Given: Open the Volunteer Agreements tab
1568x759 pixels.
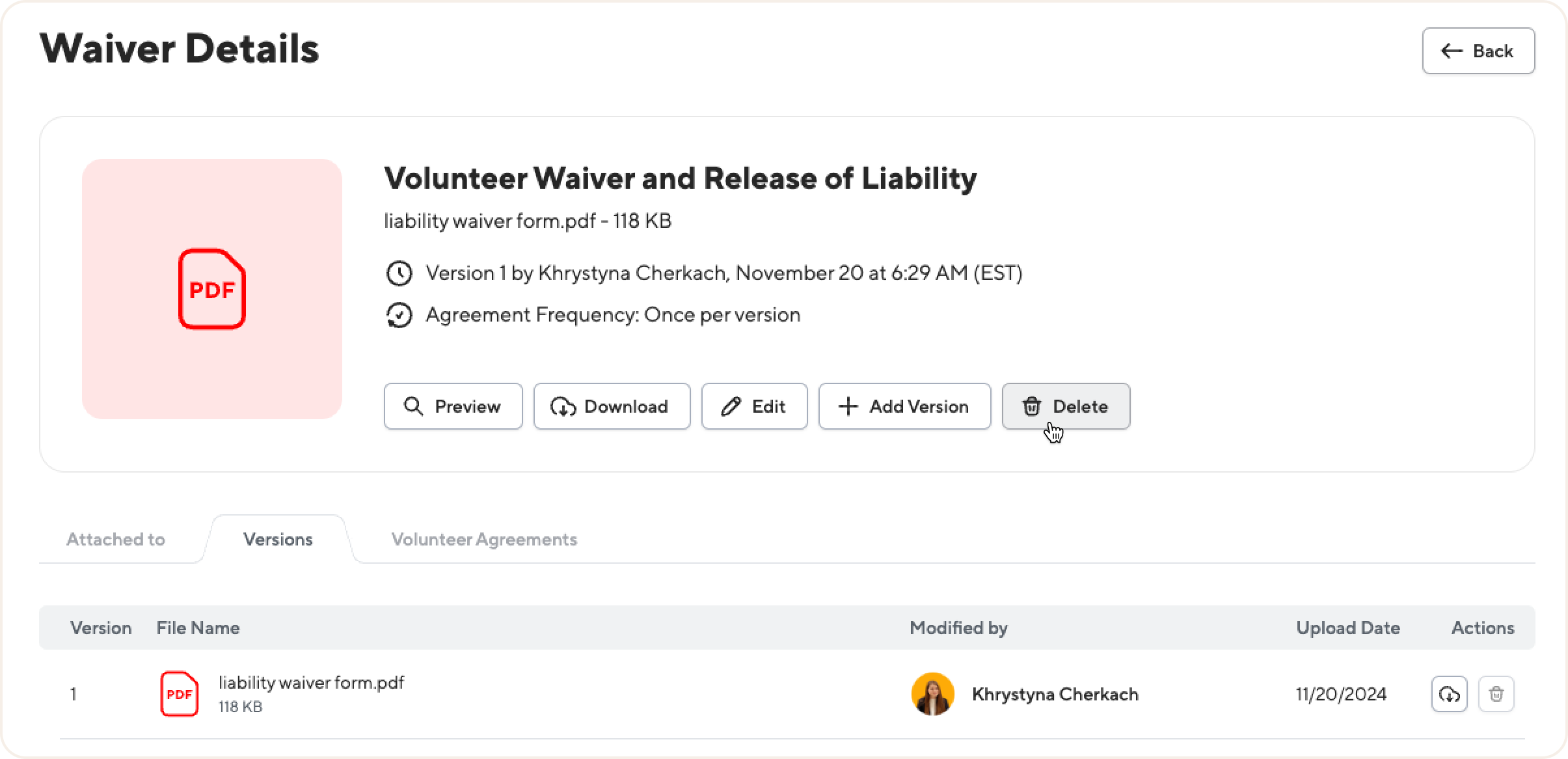Looking at the screenshot, I should 484,539.
